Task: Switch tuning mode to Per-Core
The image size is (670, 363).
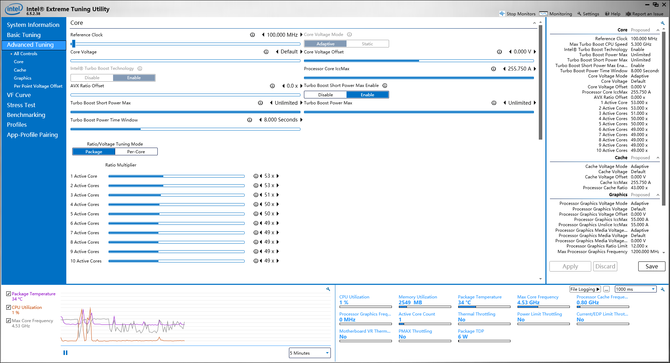Action: point(136,152)
